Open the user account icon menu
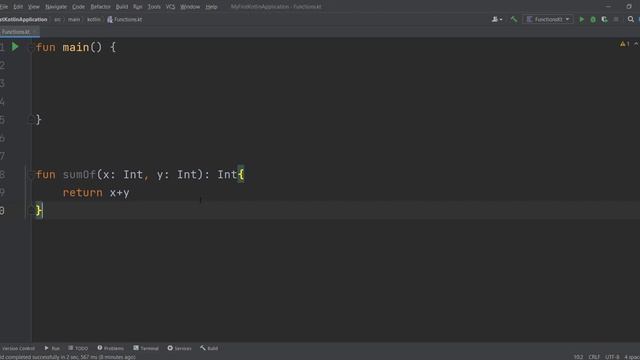 coord(497,19)
